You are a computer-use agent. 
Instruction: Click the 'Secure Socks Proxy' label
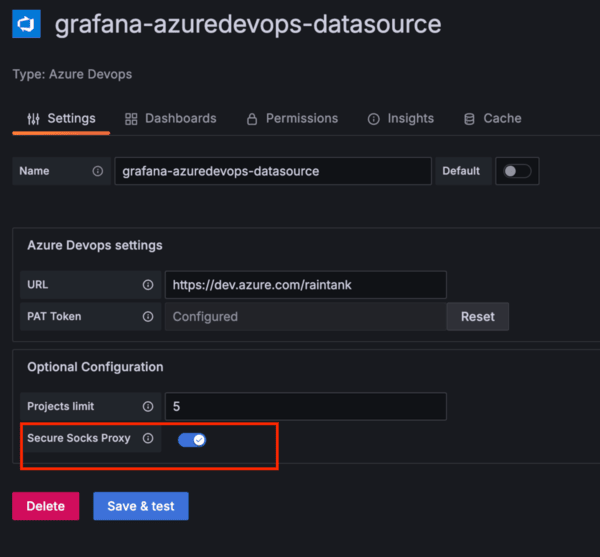click(79, 438)
